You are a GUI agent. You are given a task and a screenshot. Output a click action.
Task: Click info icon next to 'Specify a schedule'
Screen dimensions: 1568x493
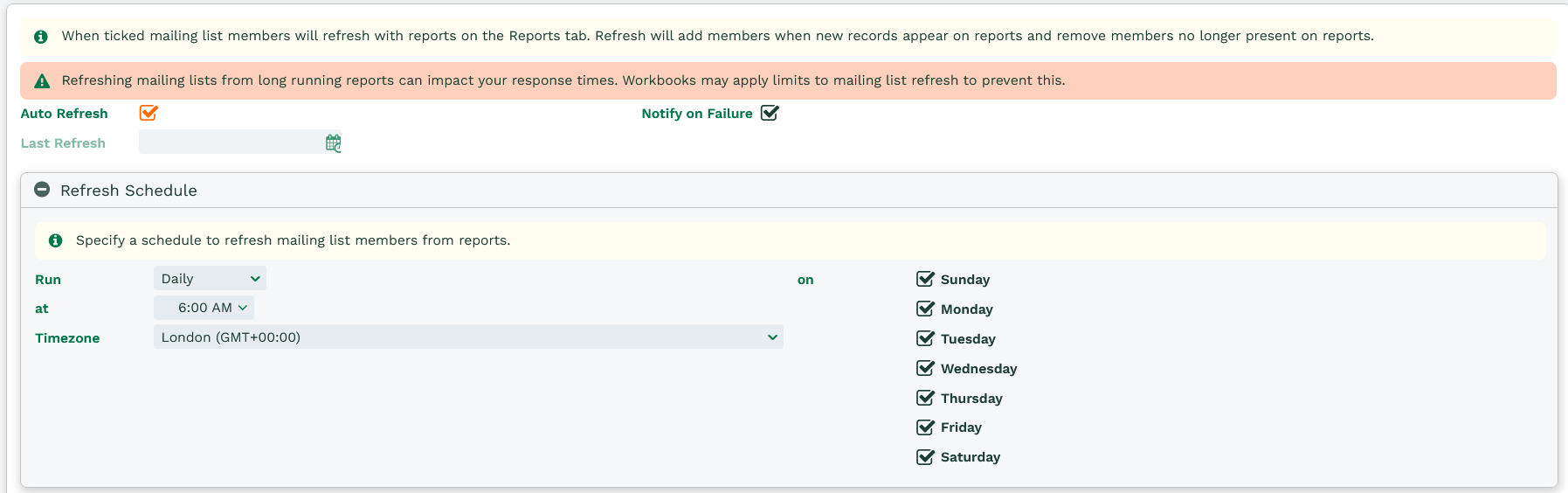55,240
